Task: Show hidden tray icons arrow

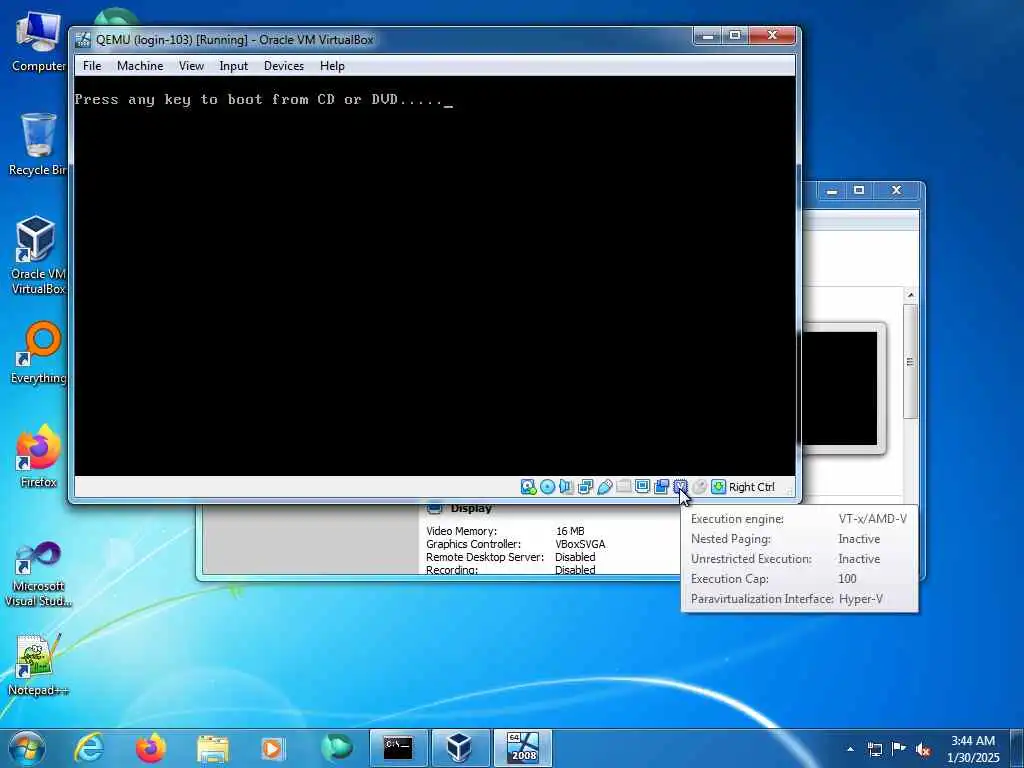Action: tap(850, 749)
